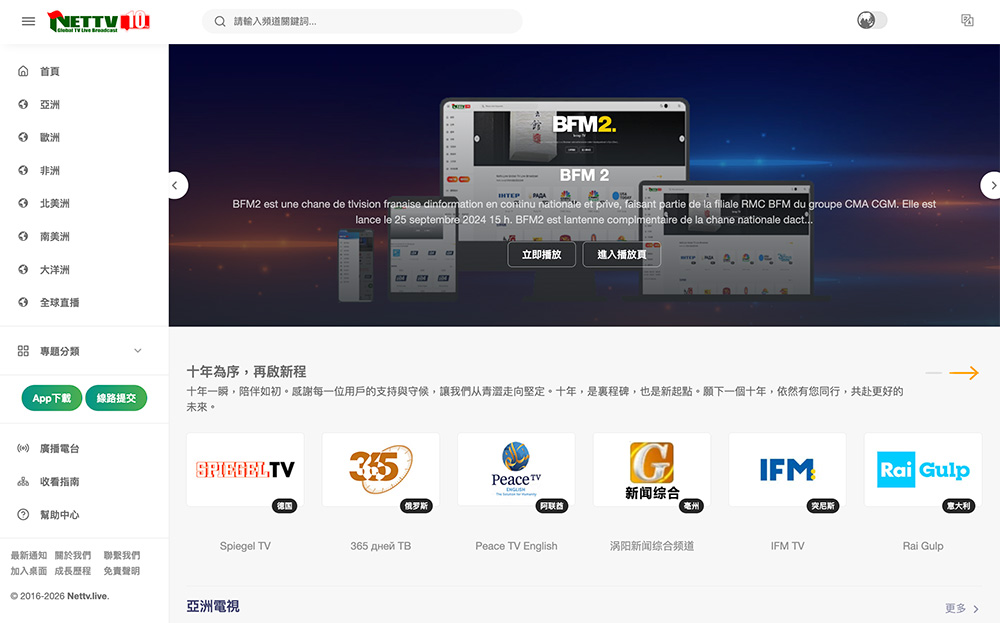Open the 涡阳新闻综合频道 channel thumbnail
This screenshot has width=1000, height=623.
pyautogui.click(x=652, y=470)
